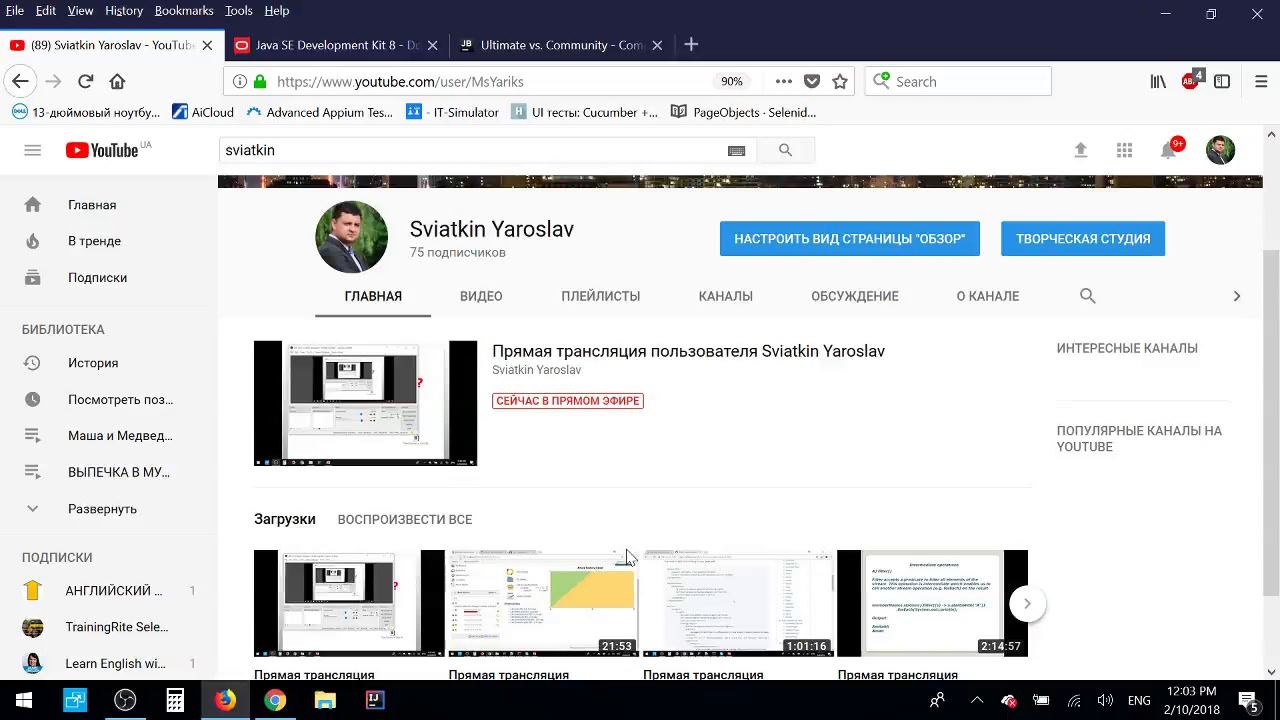The height and width of the screenshot is (720, 1280).
Task: Open the 21:53 video thumbnail
Action: point(541,603)
